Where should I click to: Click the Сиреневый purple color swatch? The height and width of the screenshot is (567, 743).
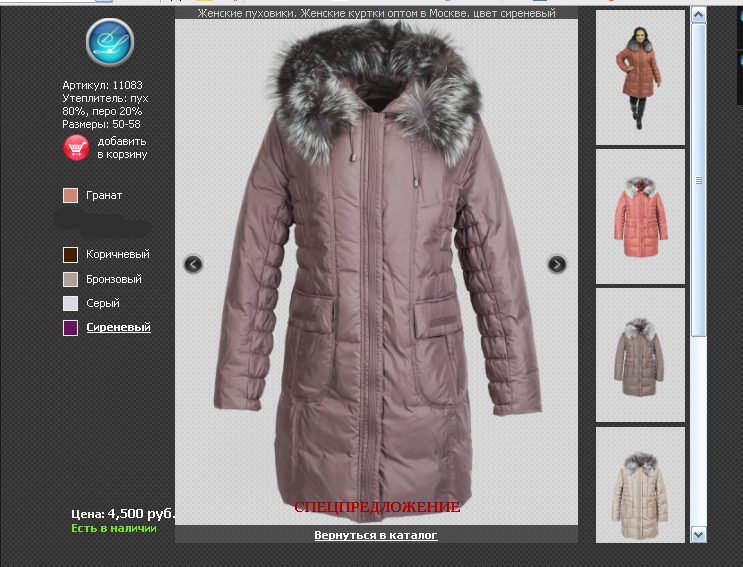point(70,328)
